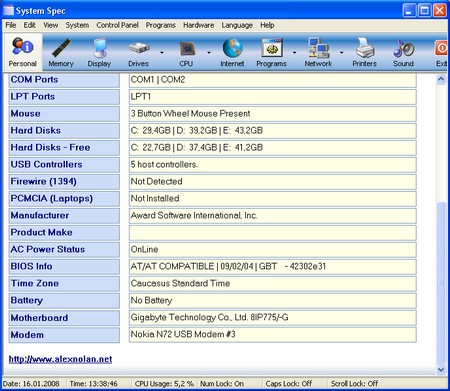Expand the Drives dropdown arrow
The height and width of the screenshot is (391, 450).
pos(162,52)
